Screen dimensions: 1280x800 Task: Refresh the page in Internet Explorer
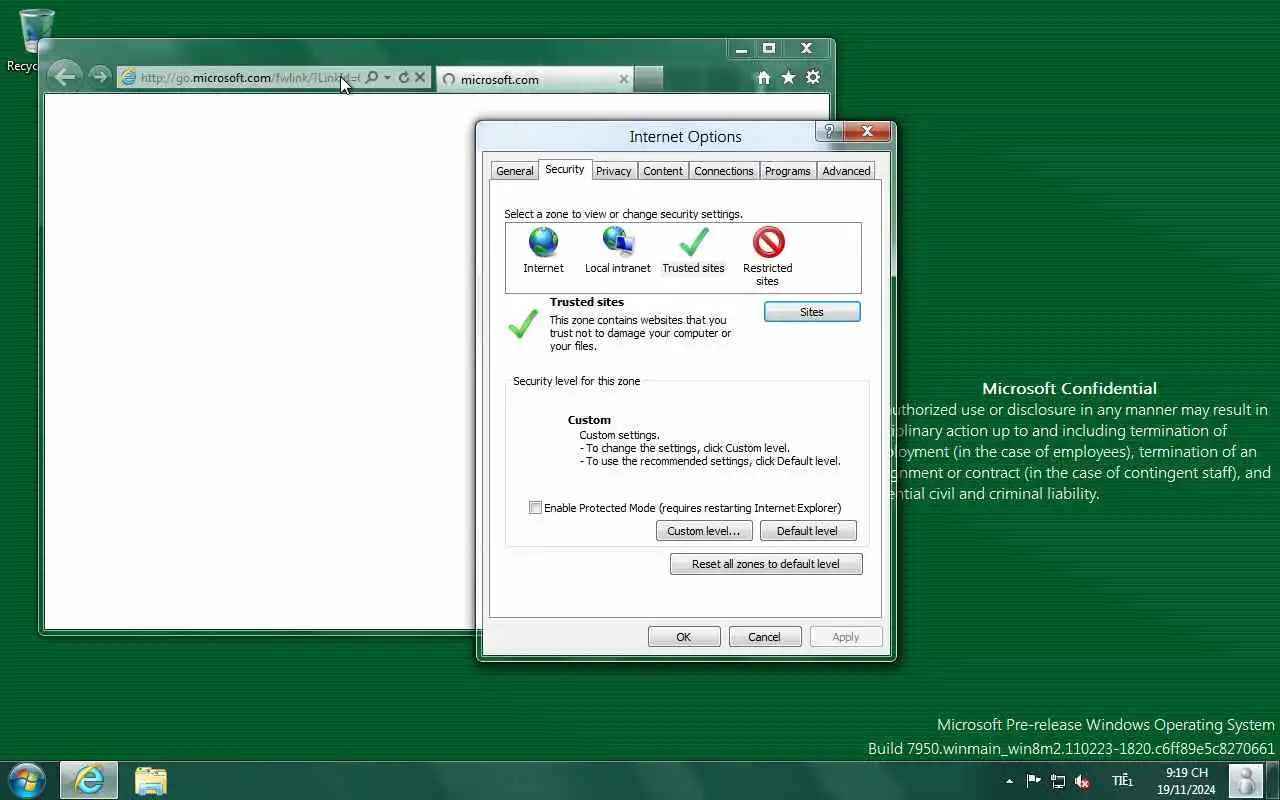(x=404, y=77)
